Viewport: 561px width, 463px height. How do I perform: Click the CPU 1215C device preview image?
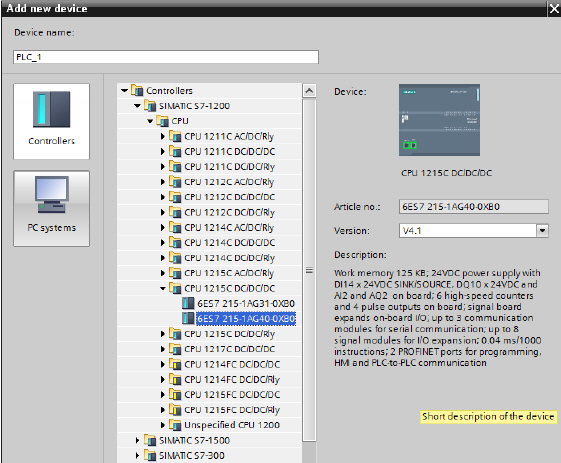coord(439,120)
